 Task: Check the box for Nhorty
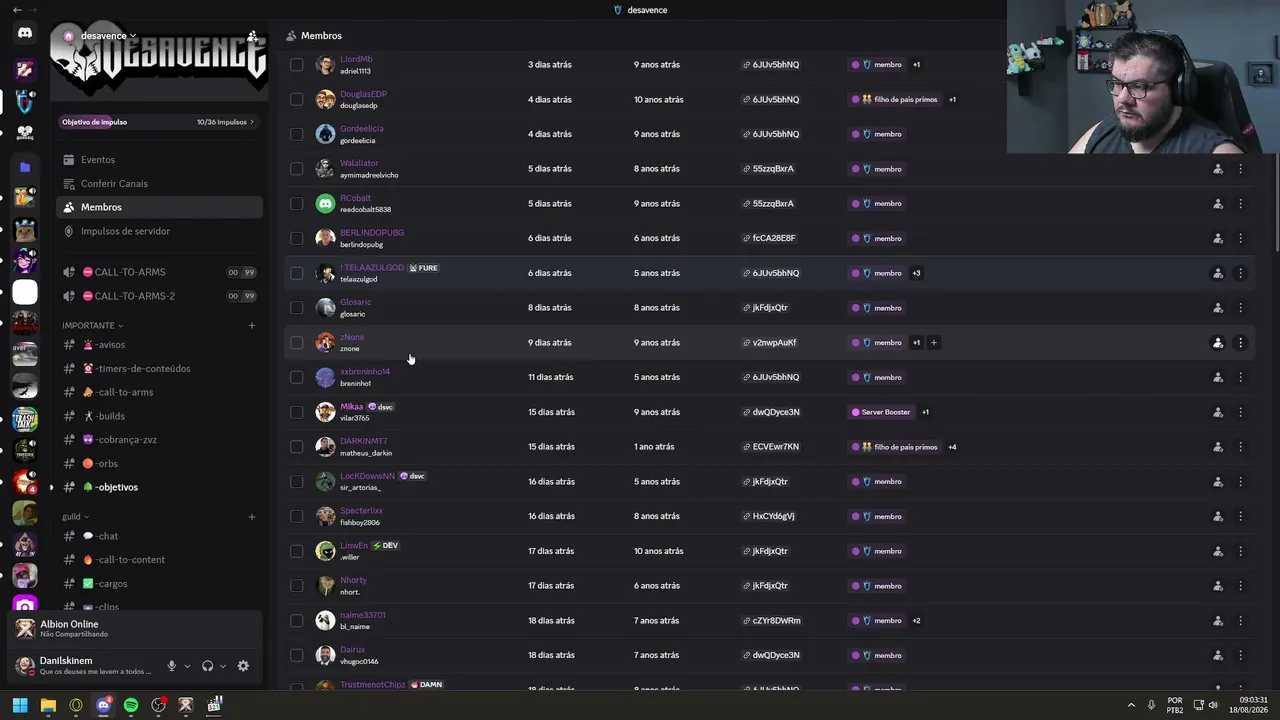[296, 586]
